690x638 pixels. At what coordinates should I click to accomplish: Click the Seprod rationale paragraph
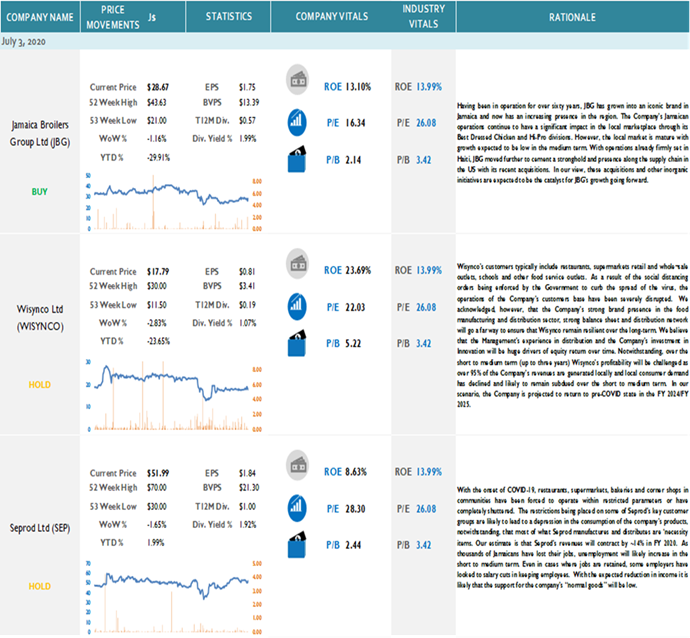point(573,537)
